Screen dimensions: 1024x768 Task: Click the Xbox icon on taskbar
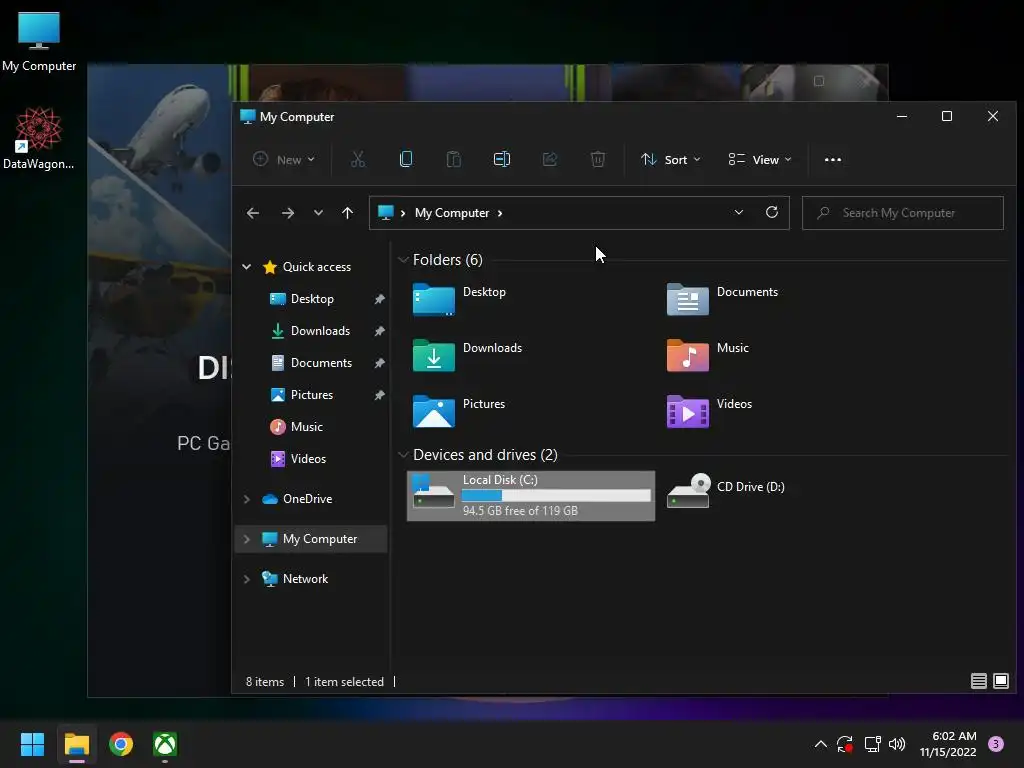165,744
